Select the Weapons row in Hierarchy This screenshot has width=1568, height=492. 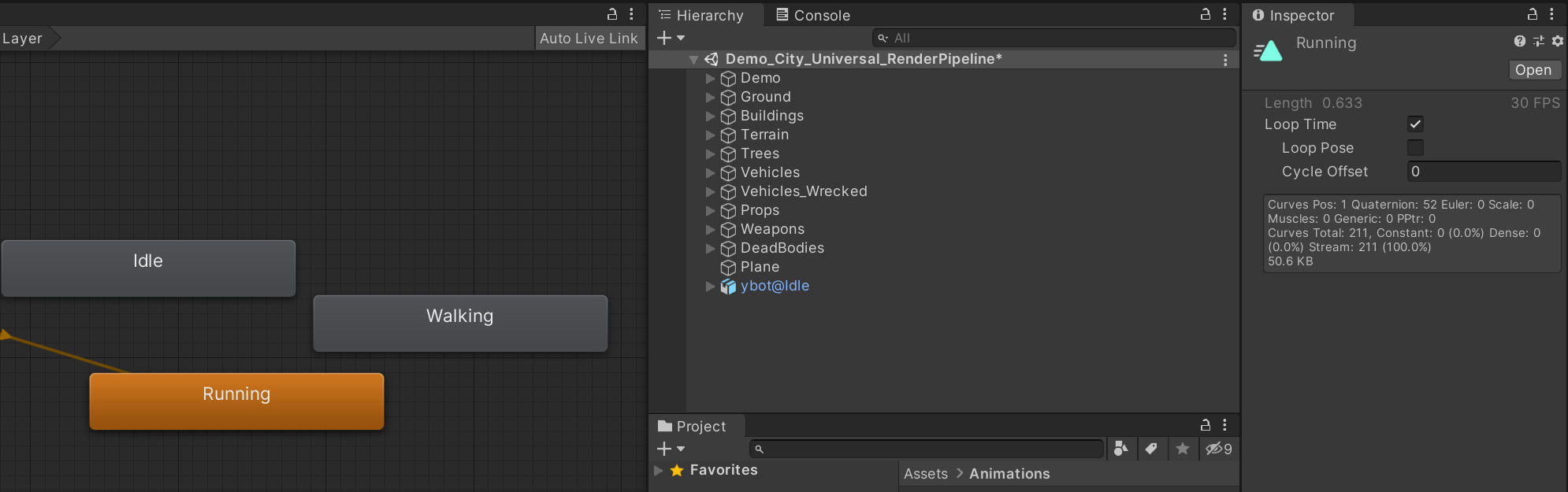(x=944, y=230)
